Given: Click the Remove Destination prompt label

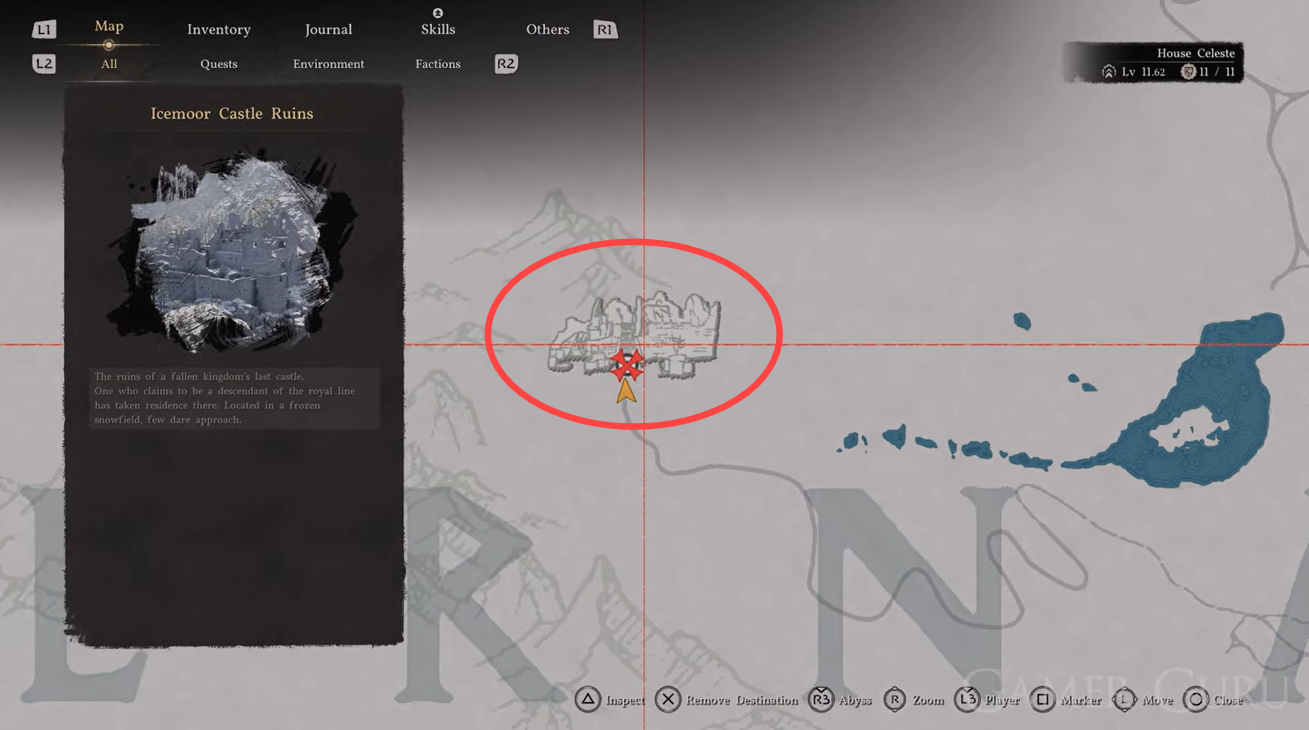Looking at the screenshot, I should pos(742,701).
